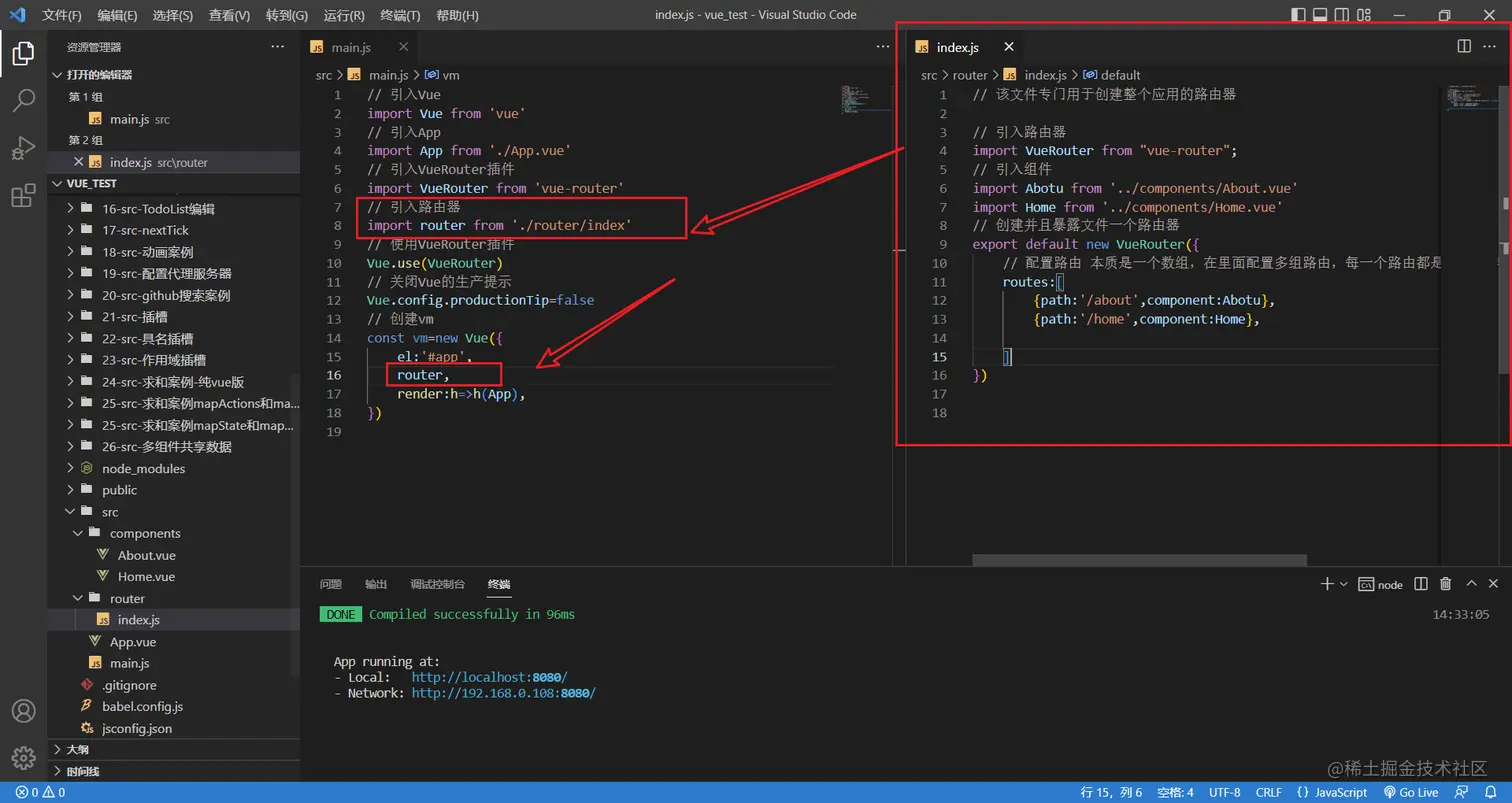Collapse the 打开的编辑器 section
The height and width of the screenshot is (803, 1512).
click(x=174, y=75)
